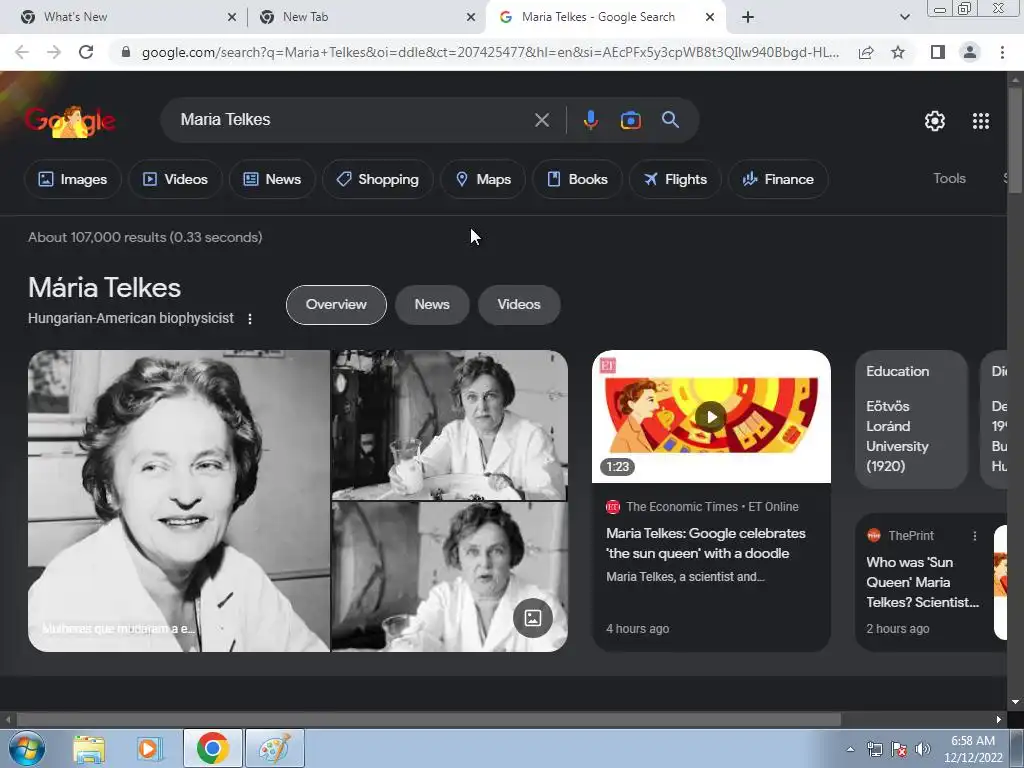Play the Economic Times doodle video
This screenshot has width=1024, height=768.
(x=711, y=417)
